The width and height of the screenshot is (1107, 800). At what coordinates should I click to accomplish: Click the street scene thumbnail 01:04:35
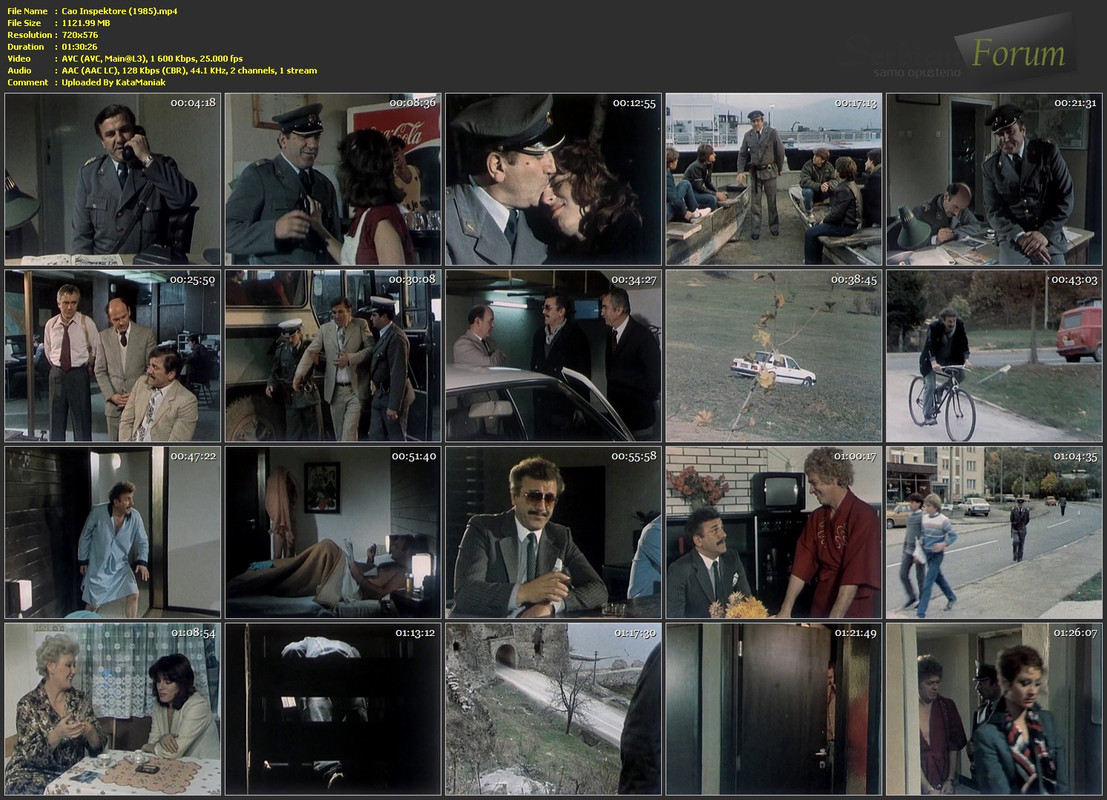tap(994, 532)
